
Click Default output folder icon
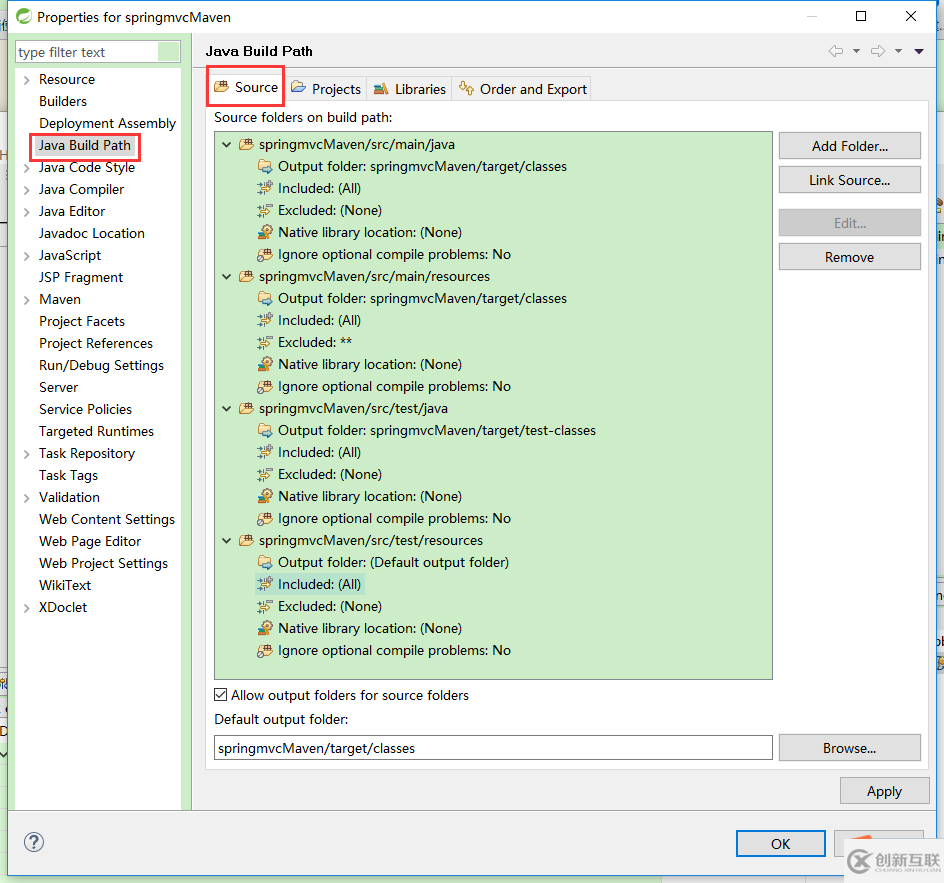point(265,562)
